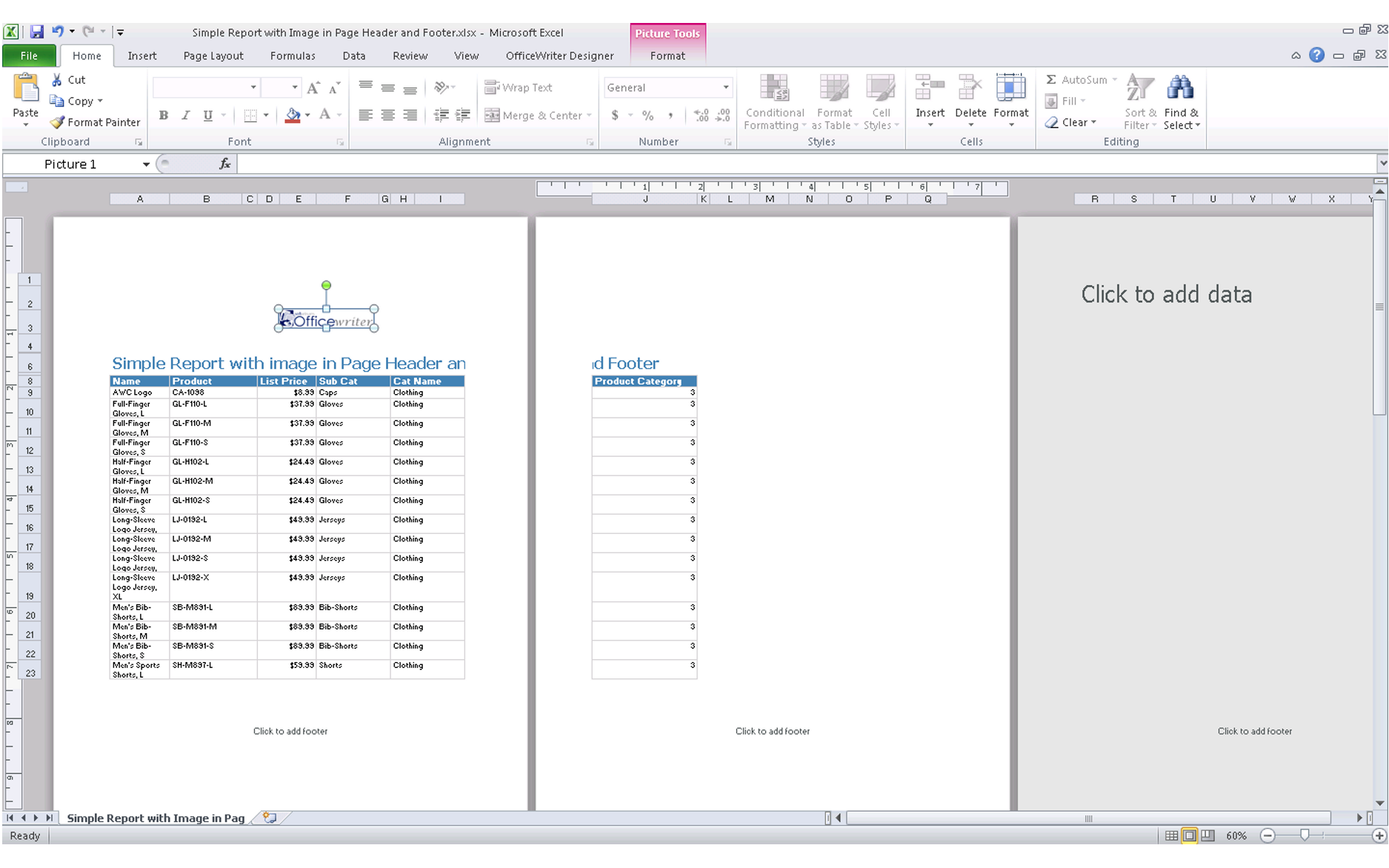Switch to Page Layout view button in the status bar
The width and height of the screenshot is (1389, 868).
pyautogui.click(x=1189, y=835)
